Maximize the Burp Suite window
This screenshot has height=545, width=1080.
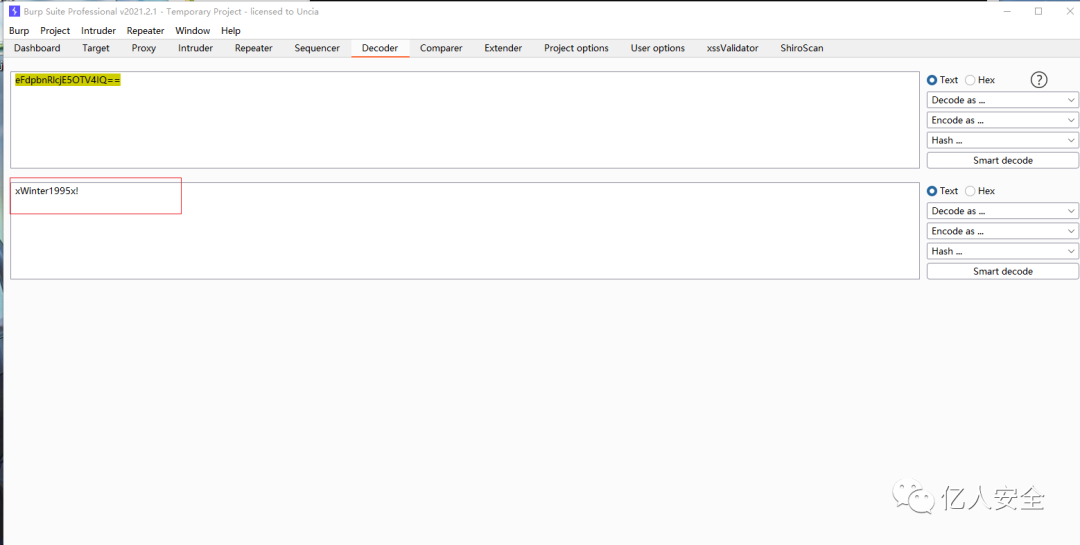coord(1038,11)
